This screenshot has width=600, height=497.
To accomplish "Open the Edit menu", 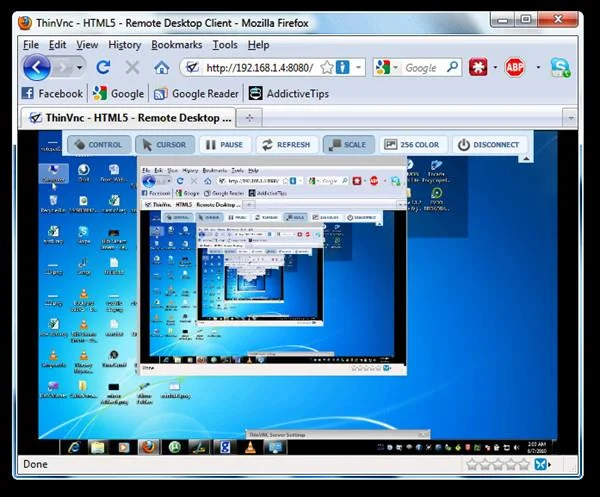I will coord(57,45).
